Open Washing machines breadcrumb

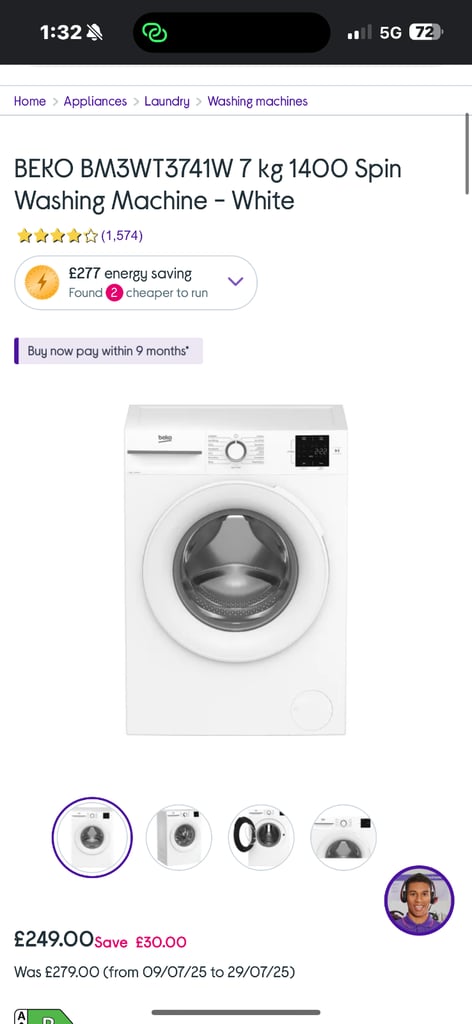tap(257, 101)
